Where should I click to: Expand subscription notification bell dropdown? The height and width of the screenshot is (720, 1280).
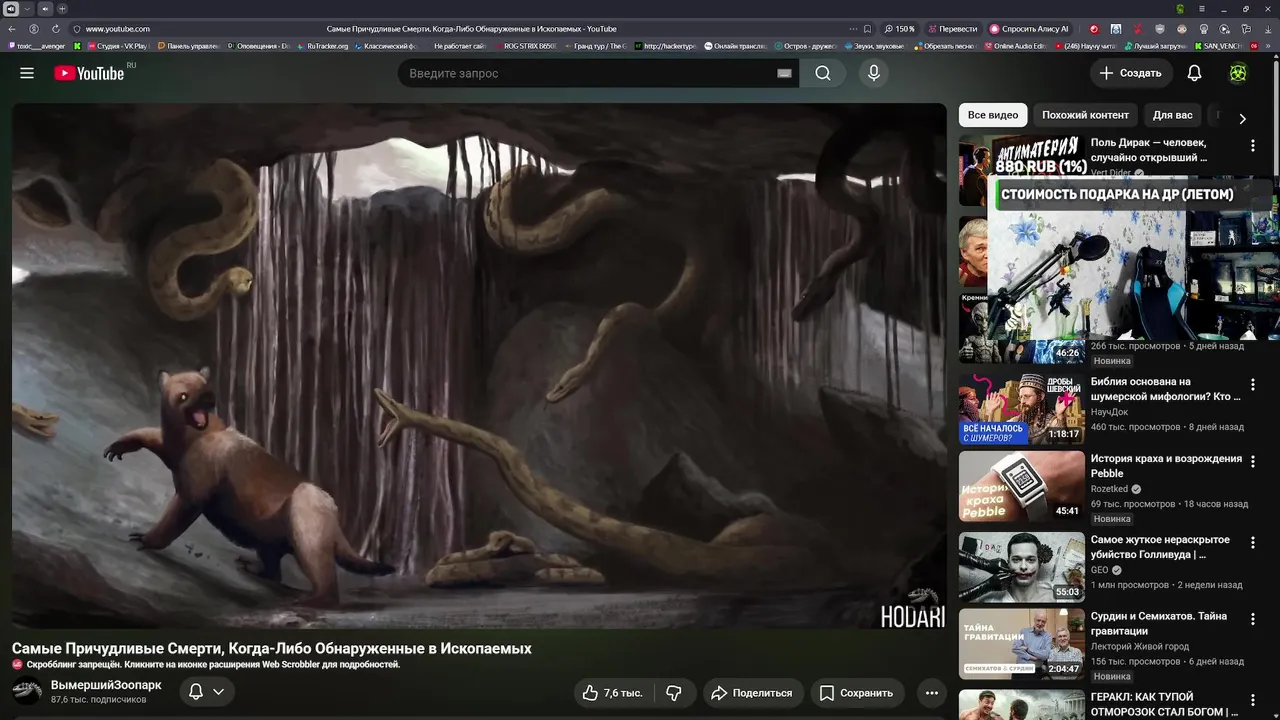pyautogui.click(x=207, y=692)
